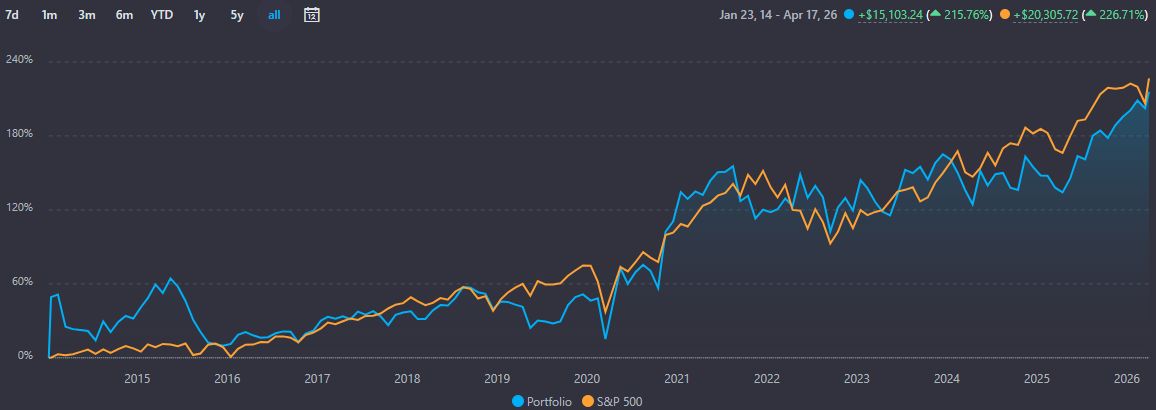Click the +$20,305.72 S&P 500 gain value
The height and width of the screenshot is (410, 1156).
pyautogui.click(x=1045, y=15)
